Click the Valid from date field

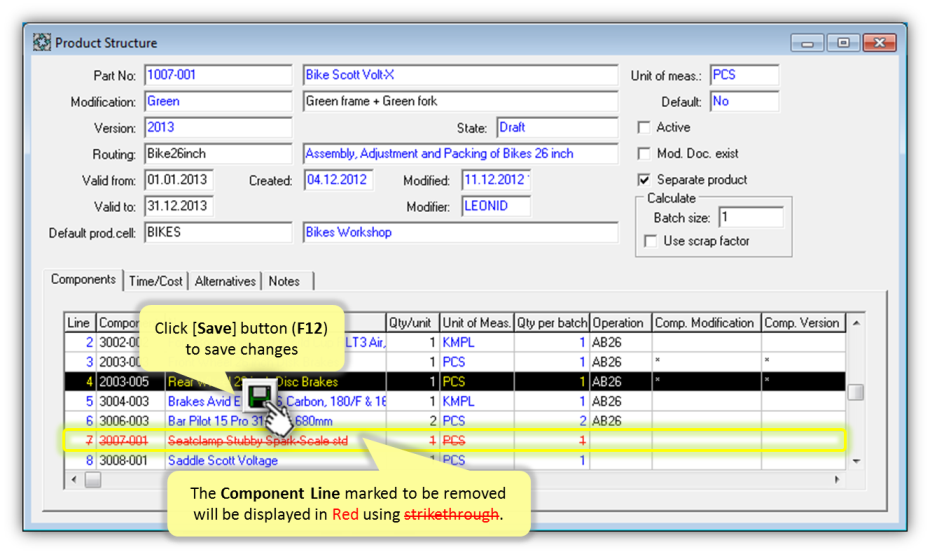click(179, 180)
